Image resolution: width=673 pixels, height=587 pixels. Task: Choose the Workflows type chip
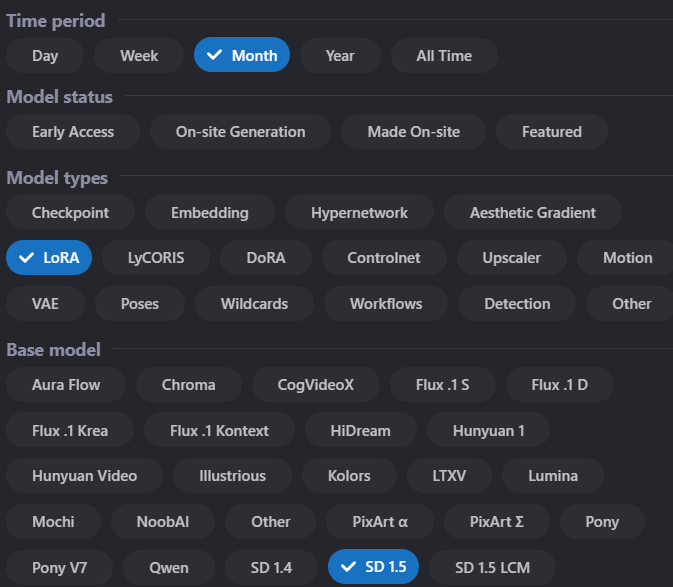pyautogui.click(x=386, y=303)
